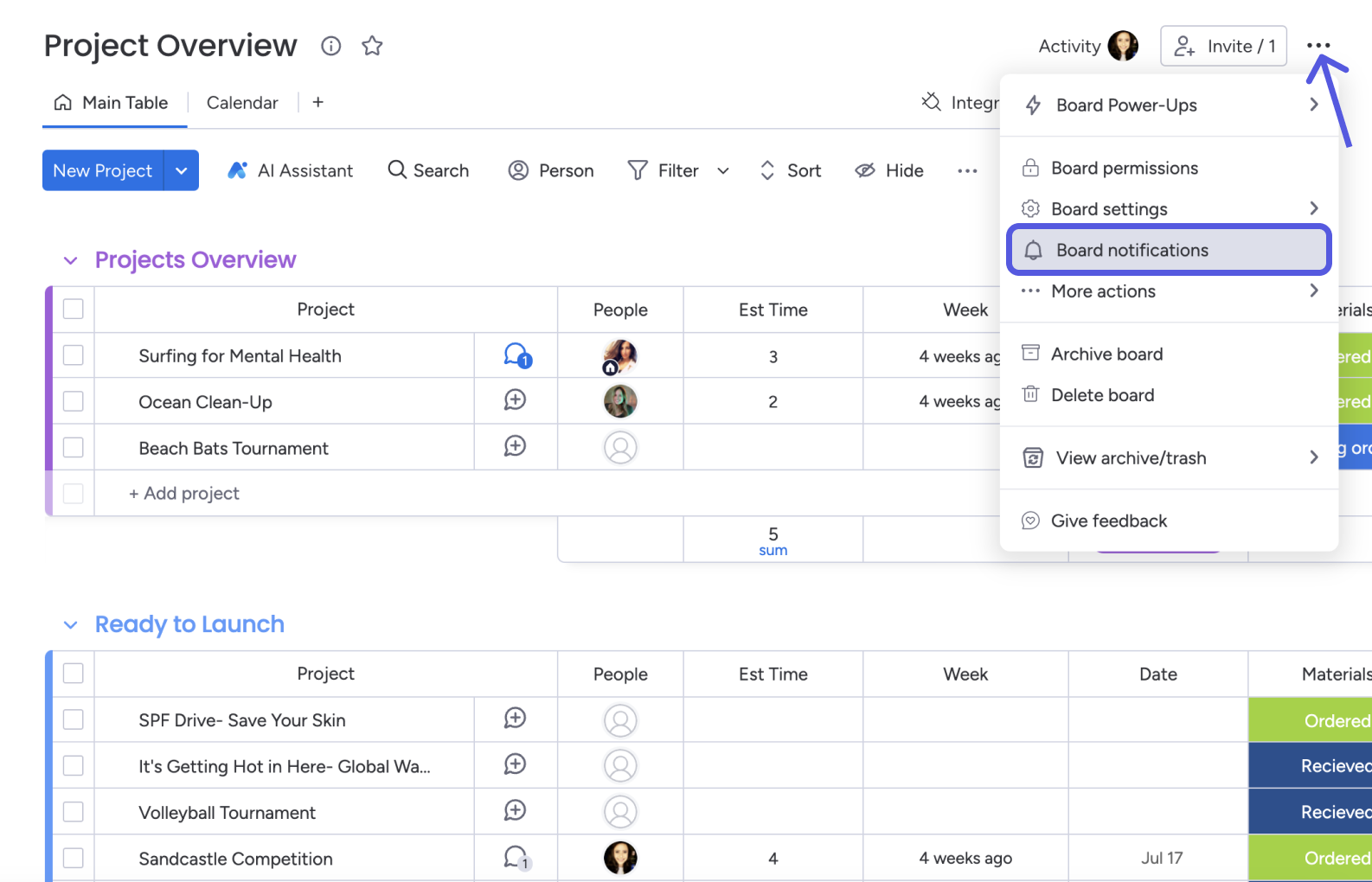Image resolution: width=1372 pixels, height=882 pixels.
Task: Open Board permissions from menu
Action: [x=1169, y=168]
